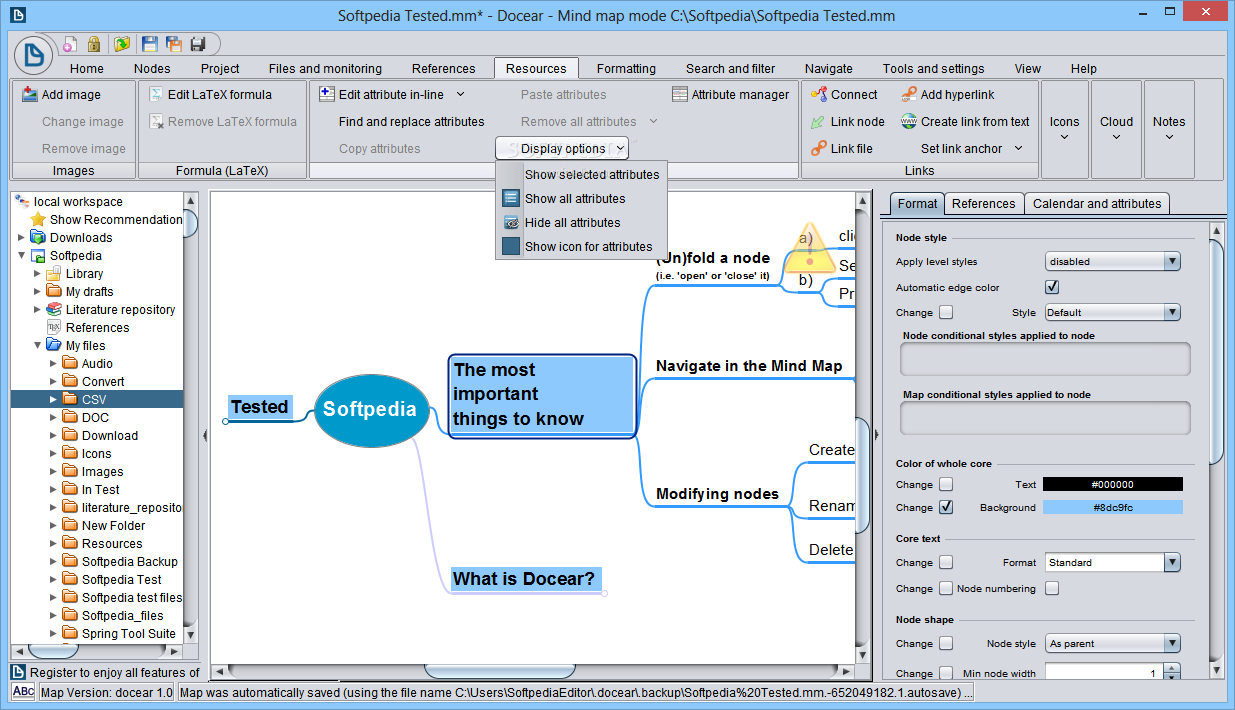
Task: Create a new mind map from quick toolbar
Action: tap(70, 44)
